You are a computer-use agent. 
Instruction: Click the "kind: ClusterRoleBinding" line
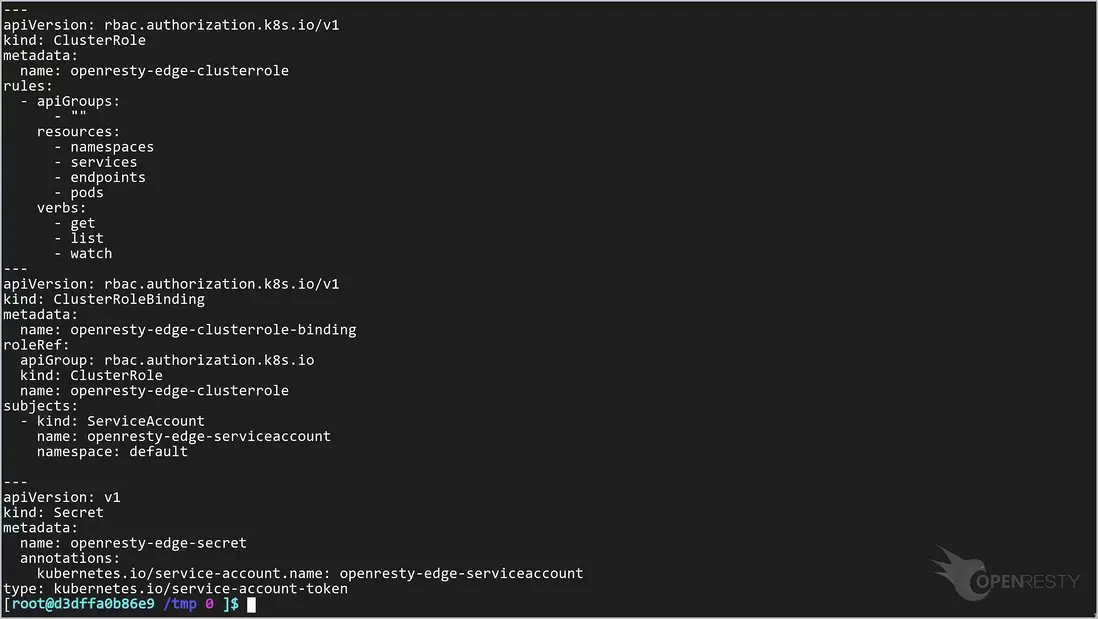coord(104,299)
